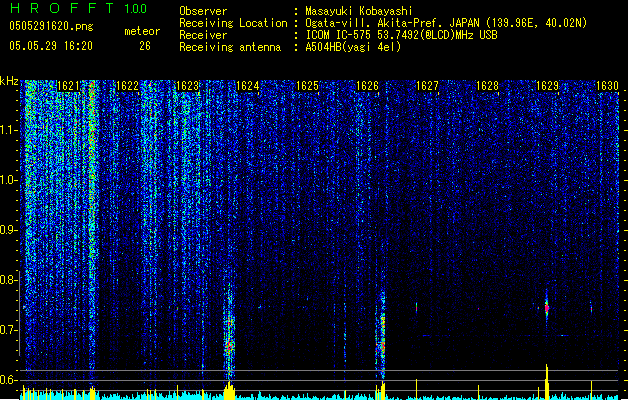Viewport: 629px width, 400px height.
Task: Click the meteor echo just after 1626
Action: pos(381,337)
